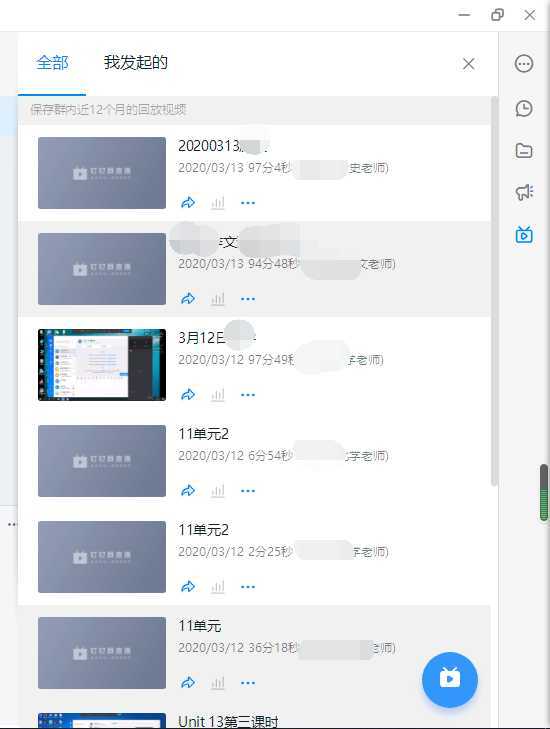This screenshot has width=550, height=729.
Task: Open the more options ellipsis in right sidebar
Action: (524, 63)
